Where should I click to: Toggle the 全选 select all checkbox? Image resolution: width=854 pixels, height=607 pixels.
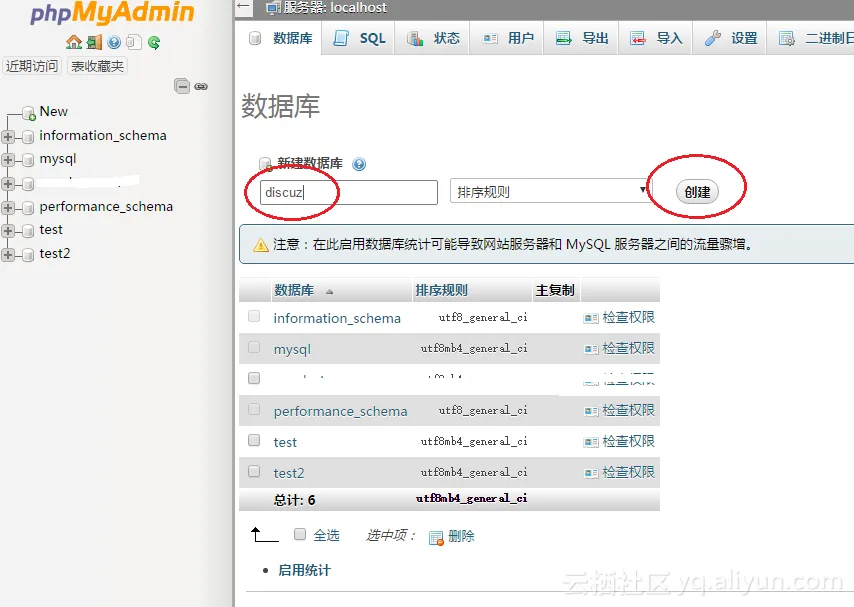[300, 534]
